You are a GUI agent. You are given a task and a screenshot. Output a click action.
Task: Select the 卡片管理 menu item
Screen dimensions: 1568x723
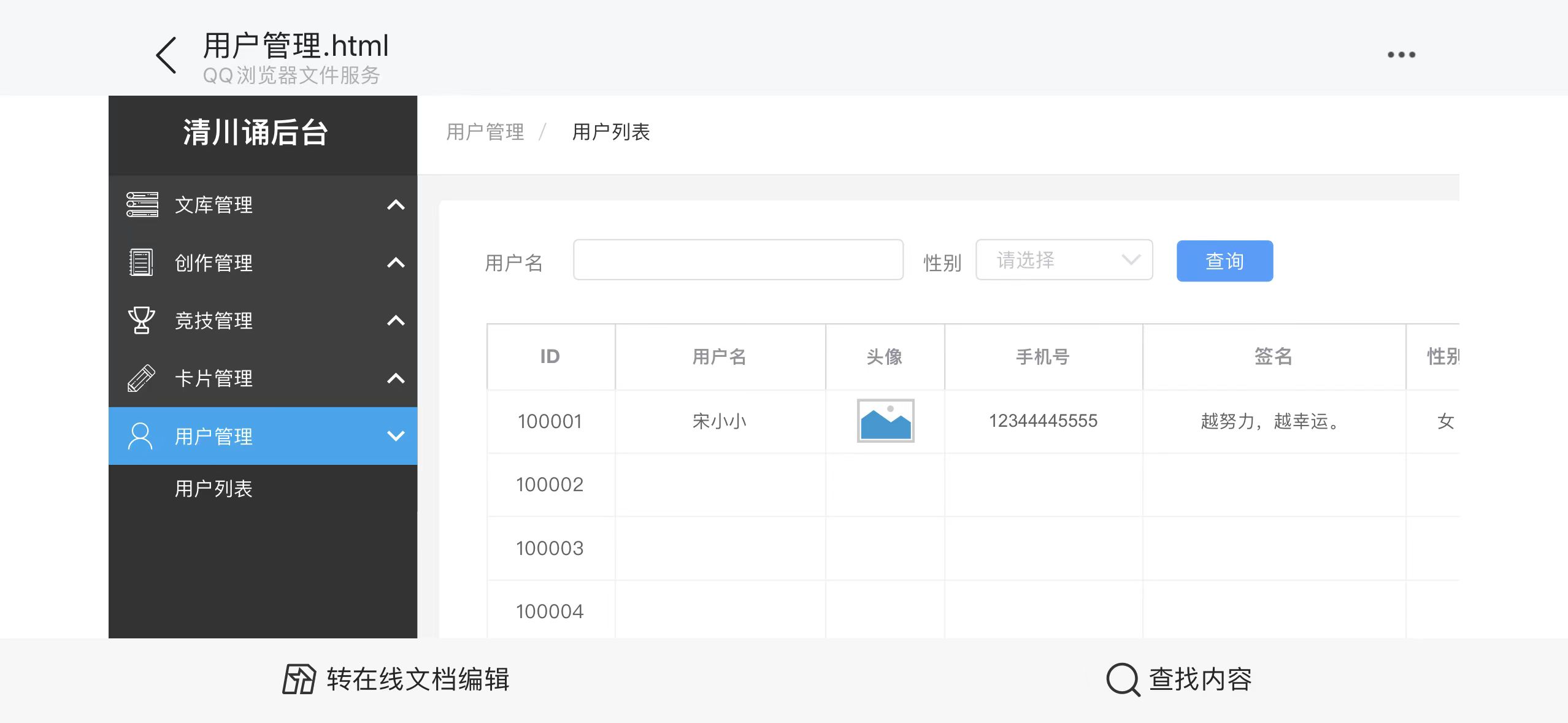click(263, 378)
